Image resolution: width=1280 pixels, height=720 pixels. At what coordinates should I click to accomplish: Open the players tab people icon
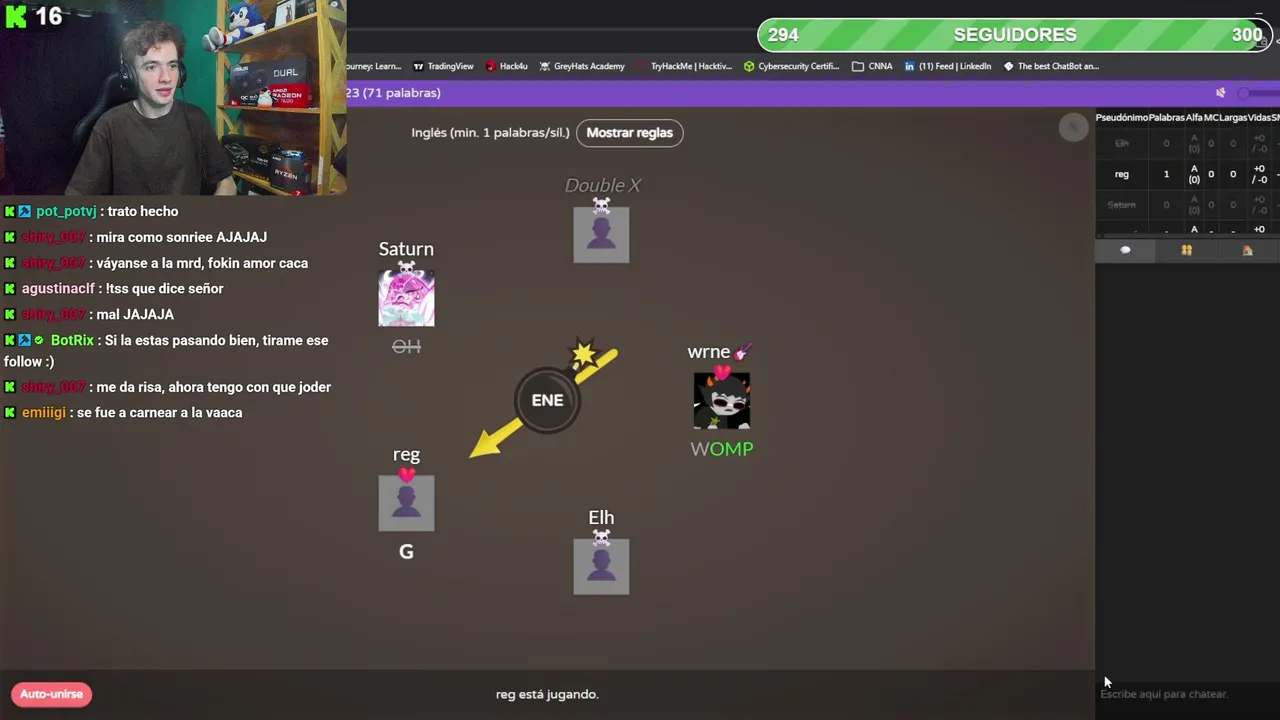1186,250
